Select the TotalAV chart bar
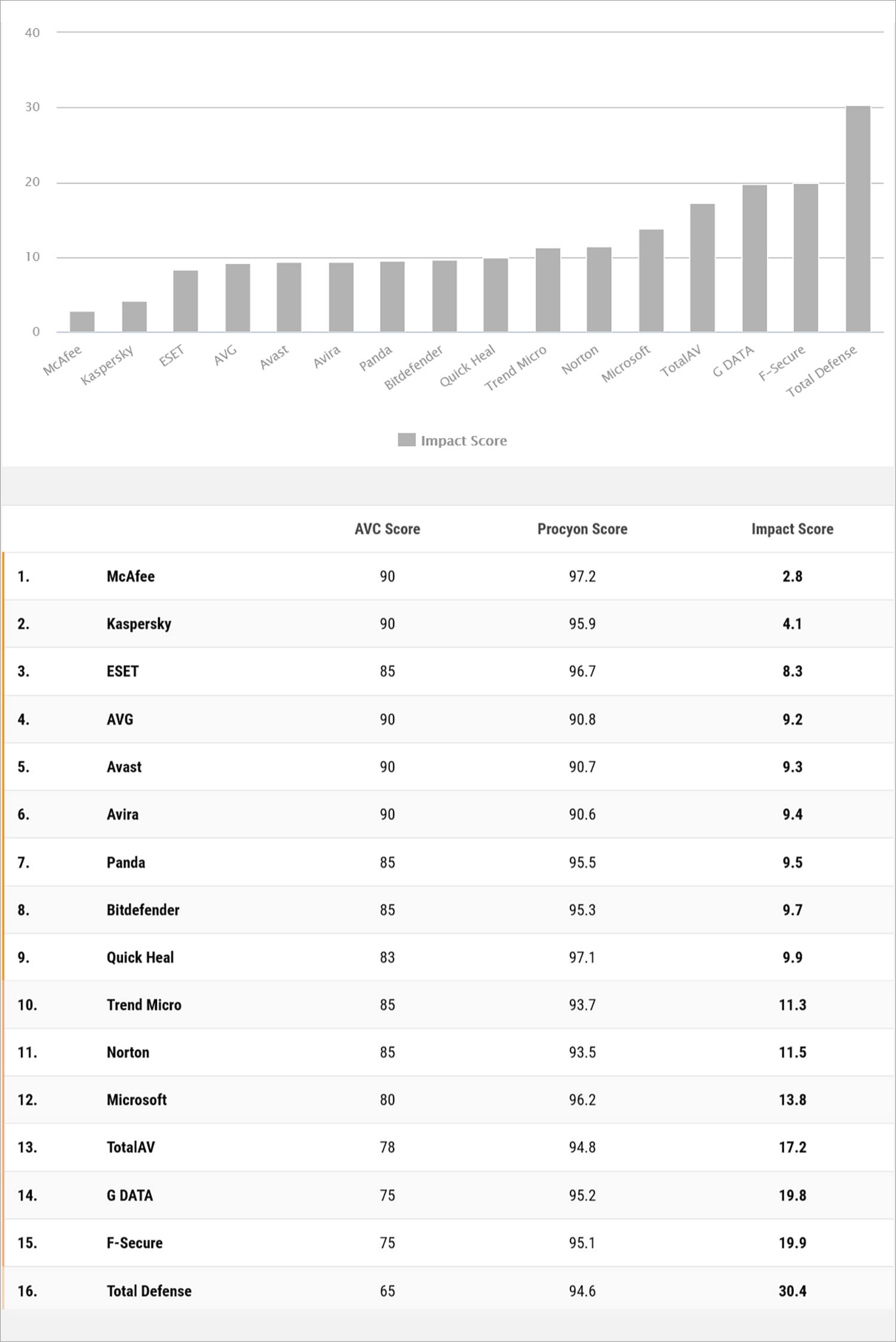 pos(702,268)
